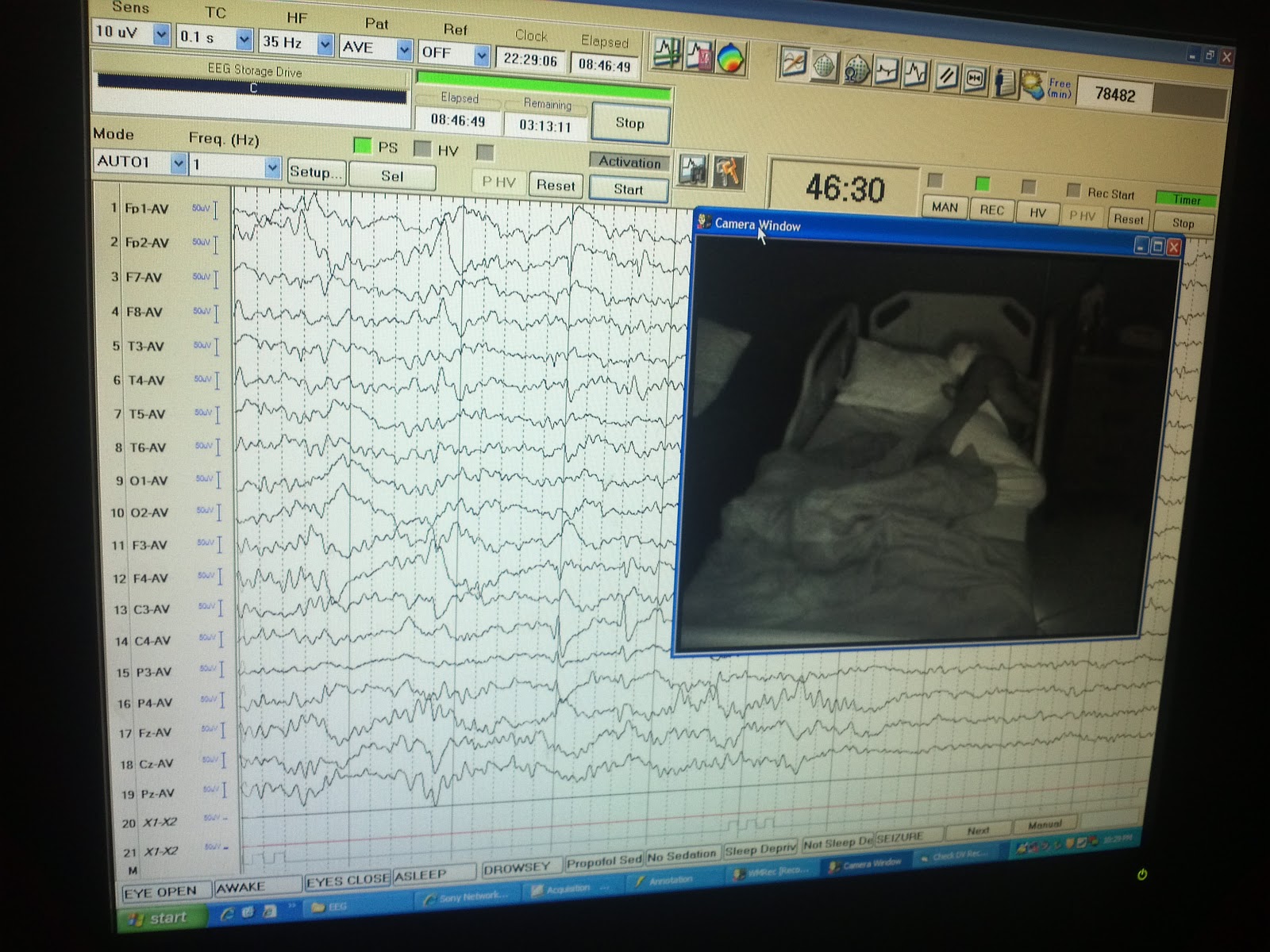The image size is (1270, 952).
Task: Click Reset next to P HV
Action: click(x=555, y=186)
